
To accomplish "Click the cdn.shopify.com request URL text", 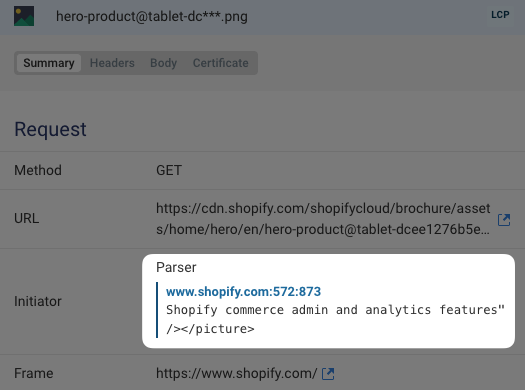I will [x=323, y=219].
